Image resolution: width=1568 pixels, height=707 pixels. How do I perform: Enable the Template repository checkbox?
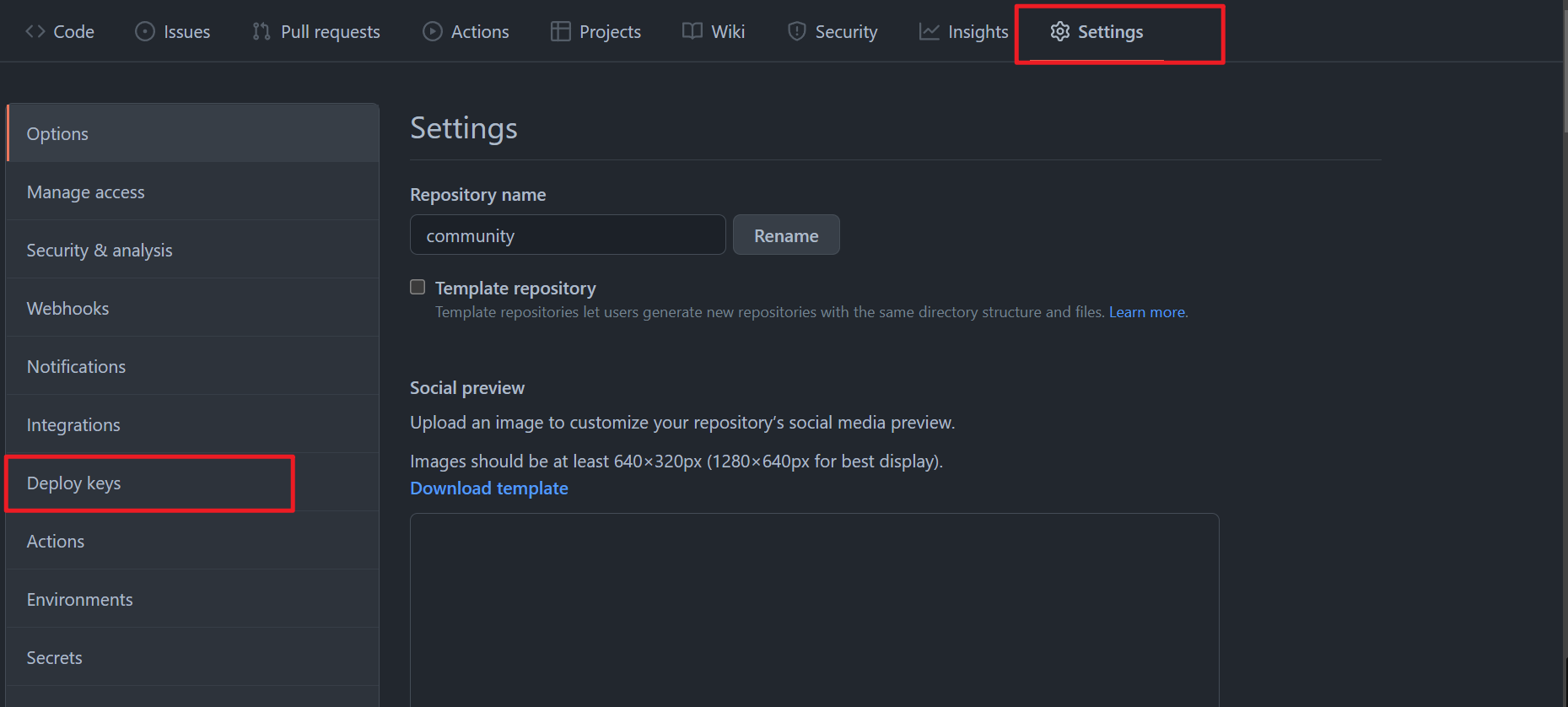click(418, 287)
